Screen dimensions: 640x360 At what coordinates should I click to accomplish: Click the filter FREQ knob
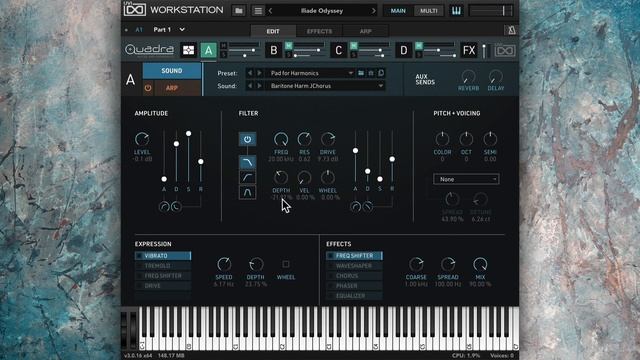click(x=281, y=139)
